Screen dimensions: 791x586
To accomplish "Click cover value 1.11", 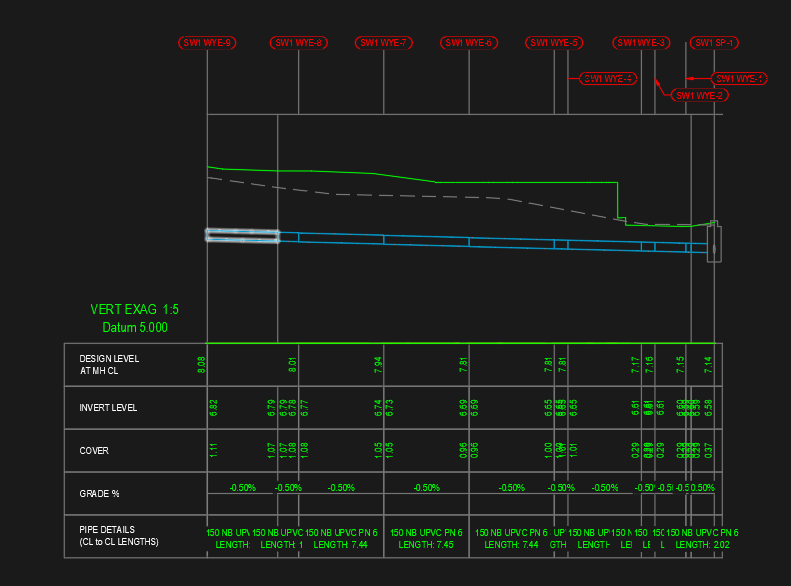I will pyautogui.click(x=213, y=450).
